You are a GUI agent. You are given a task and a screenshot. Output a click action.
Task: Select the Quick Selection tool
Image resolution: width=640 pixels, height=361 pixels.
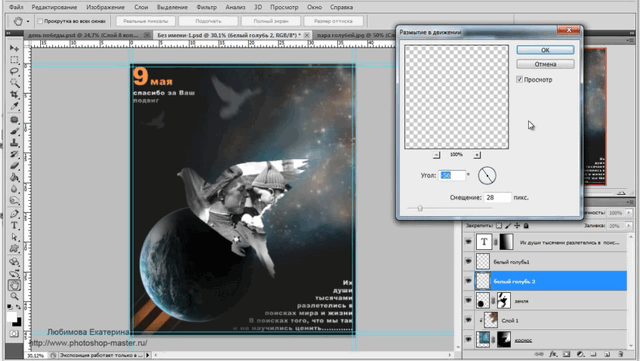[14, 83]
